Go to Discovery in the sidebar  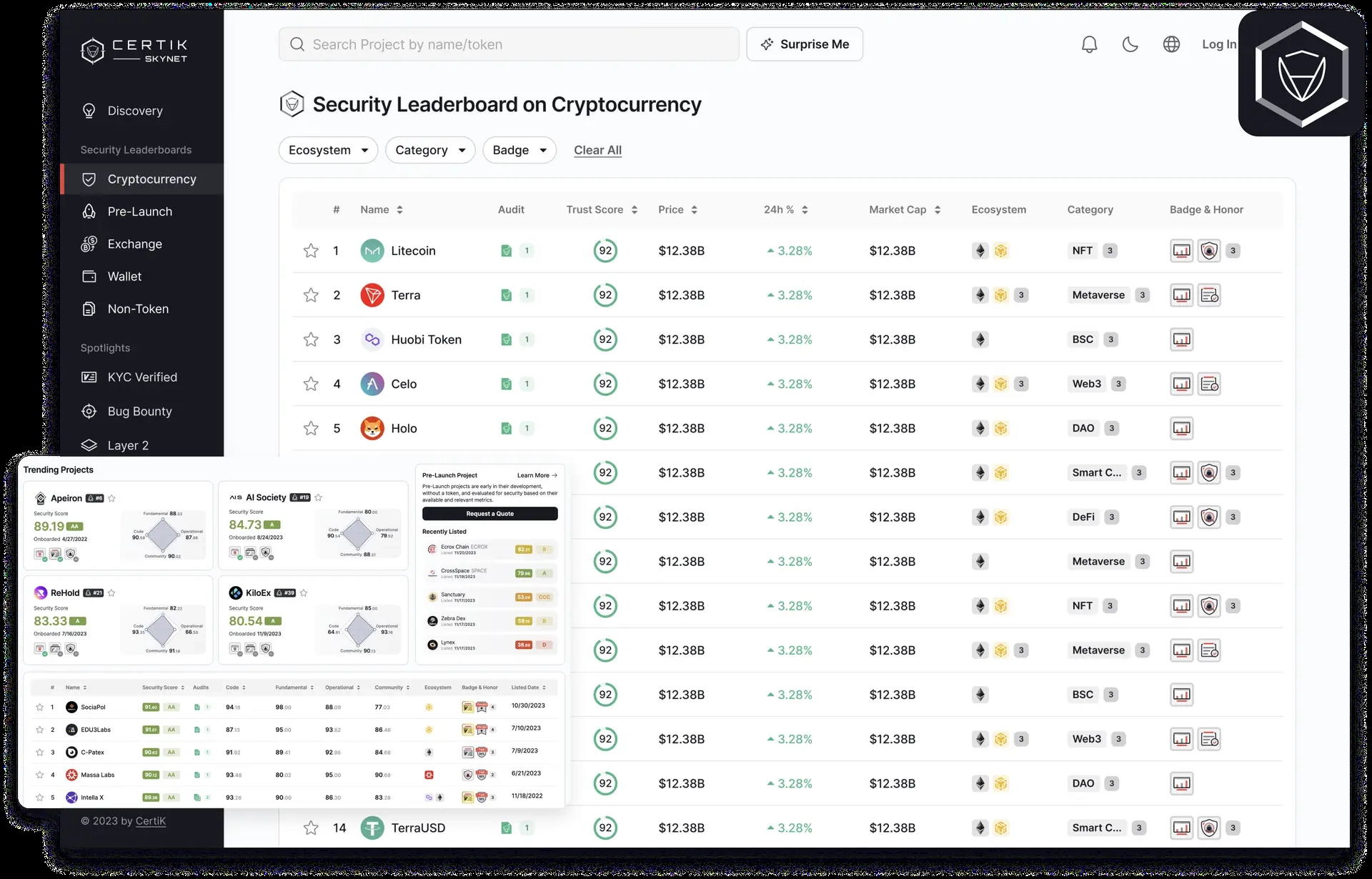135,111
